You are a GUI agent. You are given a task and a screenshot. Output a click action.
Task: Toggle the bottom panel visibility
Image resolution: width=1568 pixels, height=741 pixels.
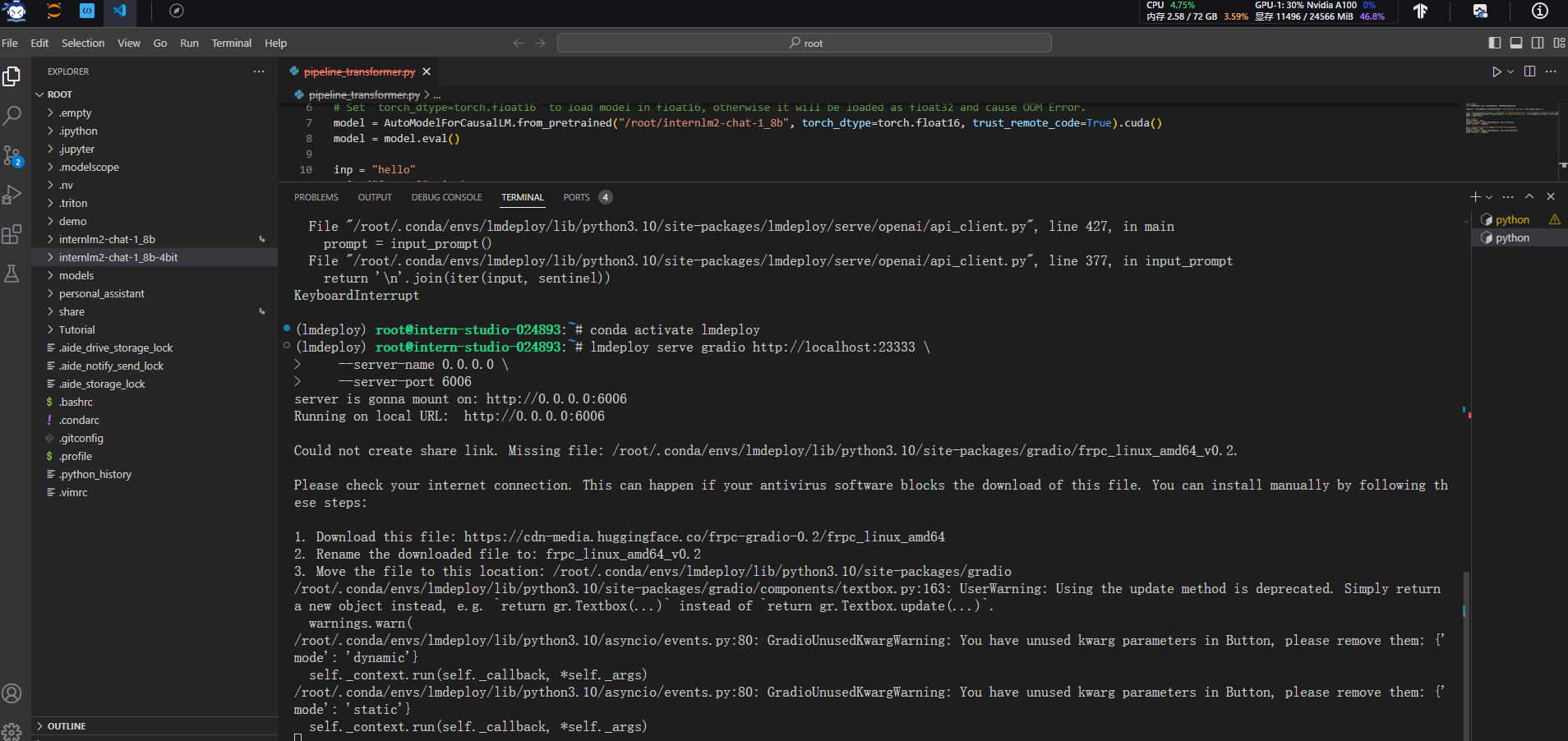(x=1516, y=43)
